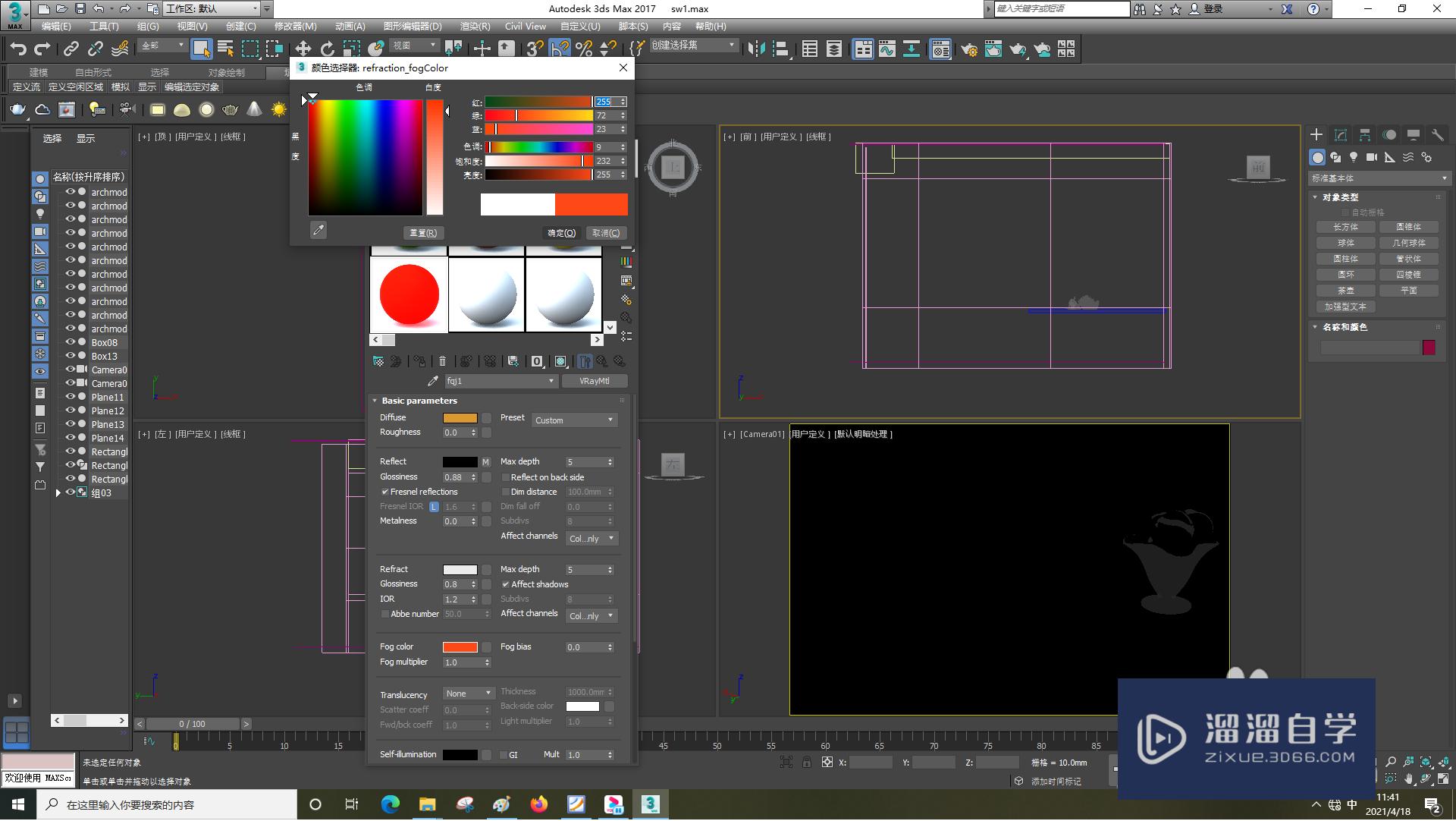1456x821 pixels.
Task: Enable Affect shadows checkbox
Action: 505,583
